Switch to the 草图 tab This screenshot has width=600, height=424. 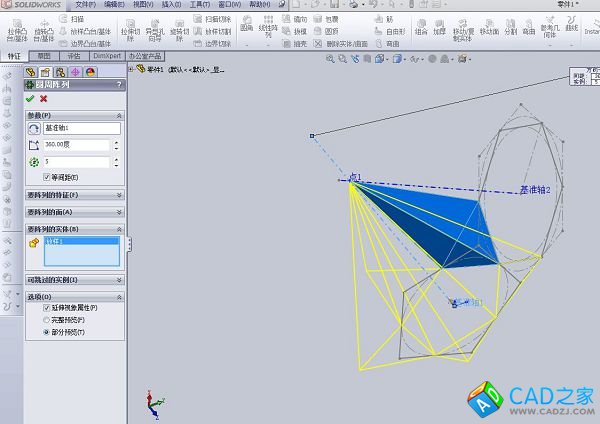pos(44,57)
